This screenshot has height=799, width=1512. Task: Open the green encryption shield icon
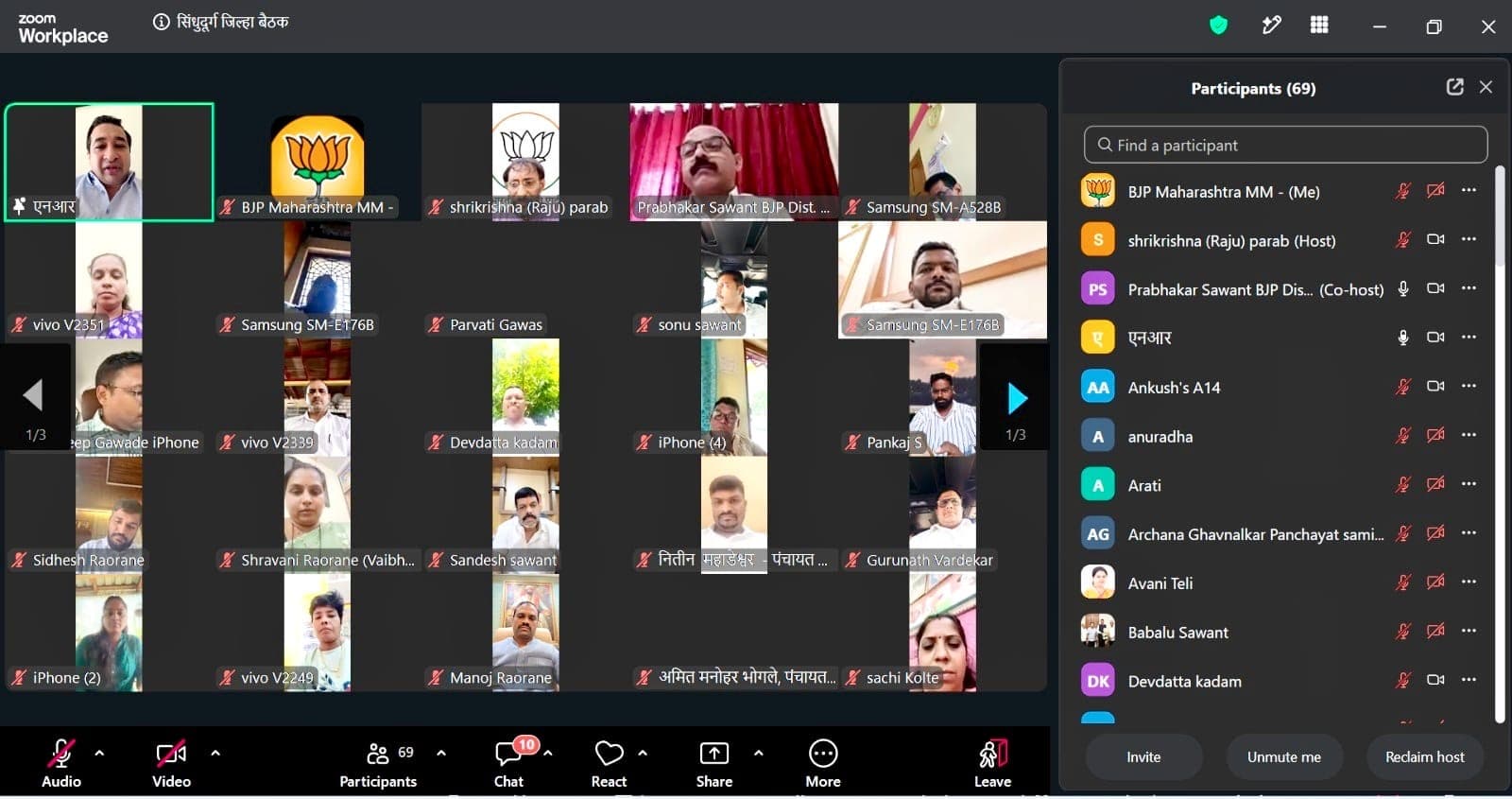[1219, 26]
